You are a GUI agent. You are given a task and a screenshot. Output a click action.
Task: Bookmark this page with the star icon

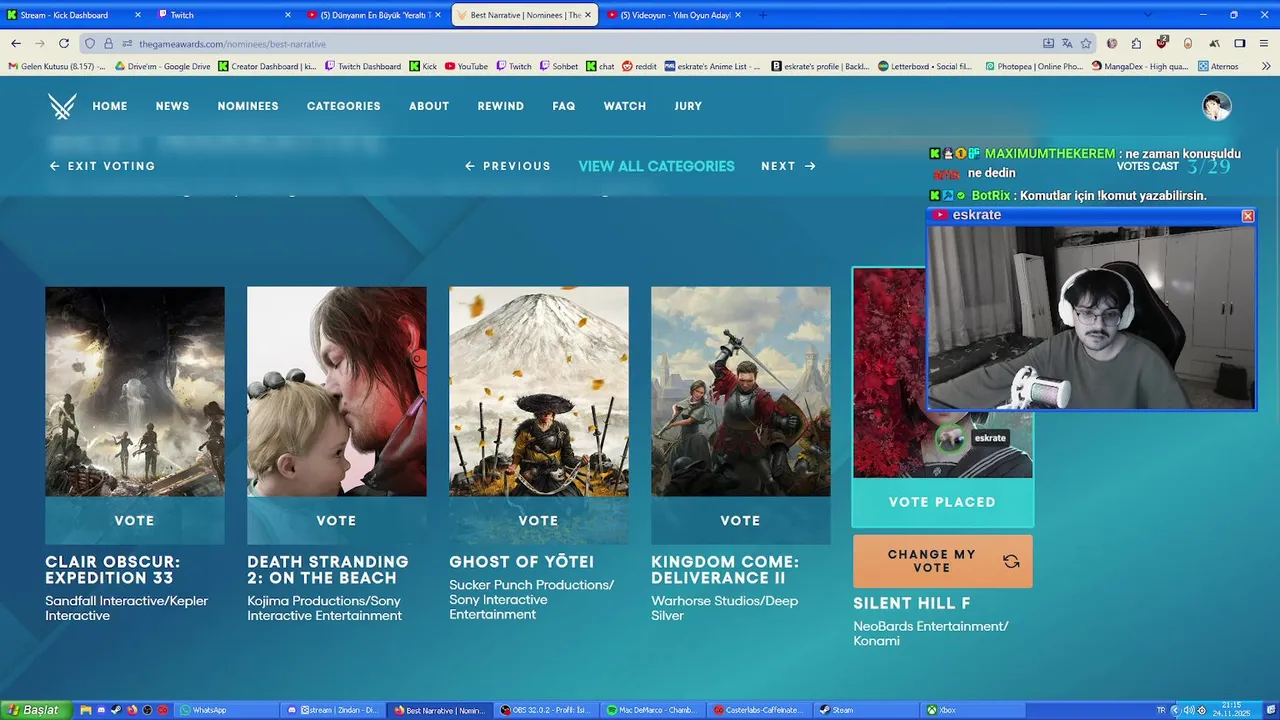pyautogui.click(x=1086, y=44)
